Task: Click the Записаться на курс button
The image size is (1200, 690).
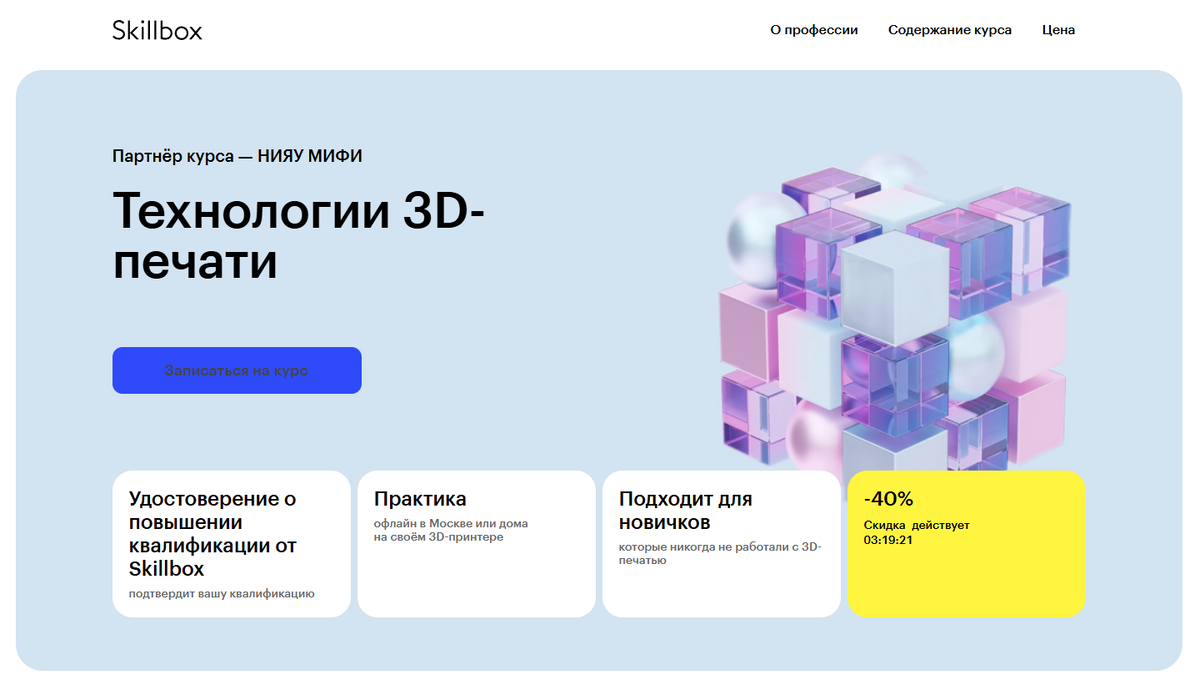Action: [237, 370]
